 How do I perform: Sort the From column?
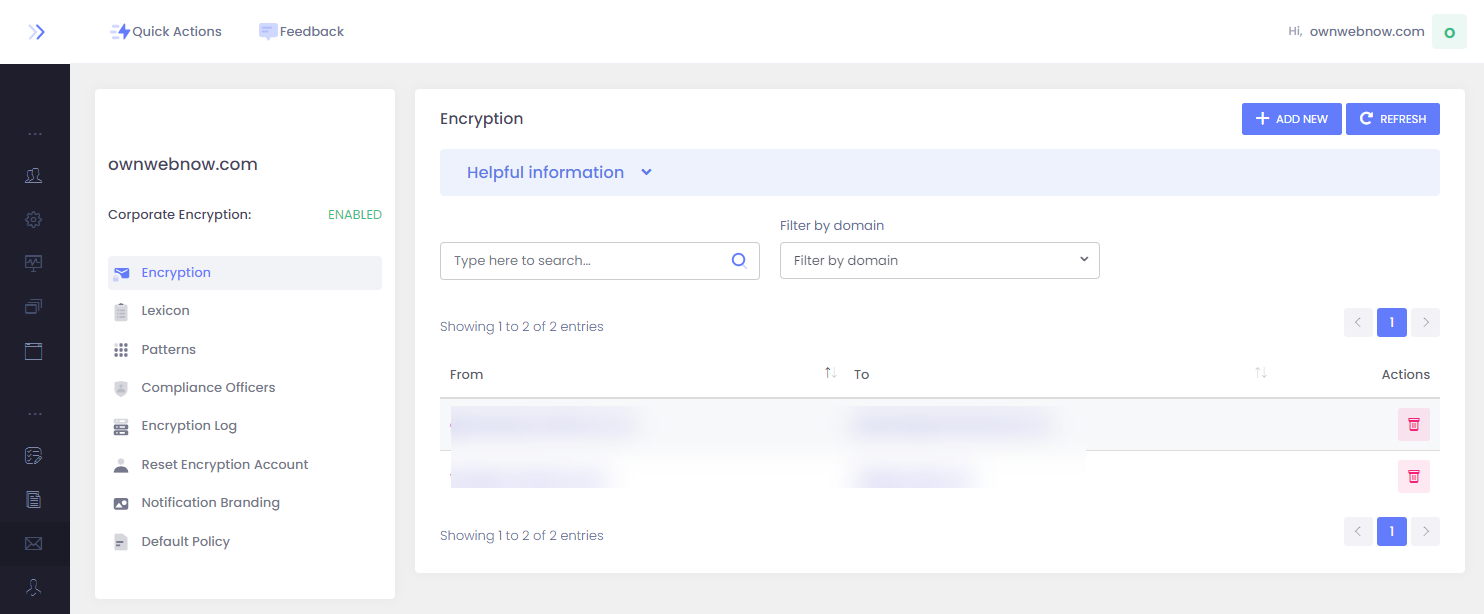coord(829,372)
